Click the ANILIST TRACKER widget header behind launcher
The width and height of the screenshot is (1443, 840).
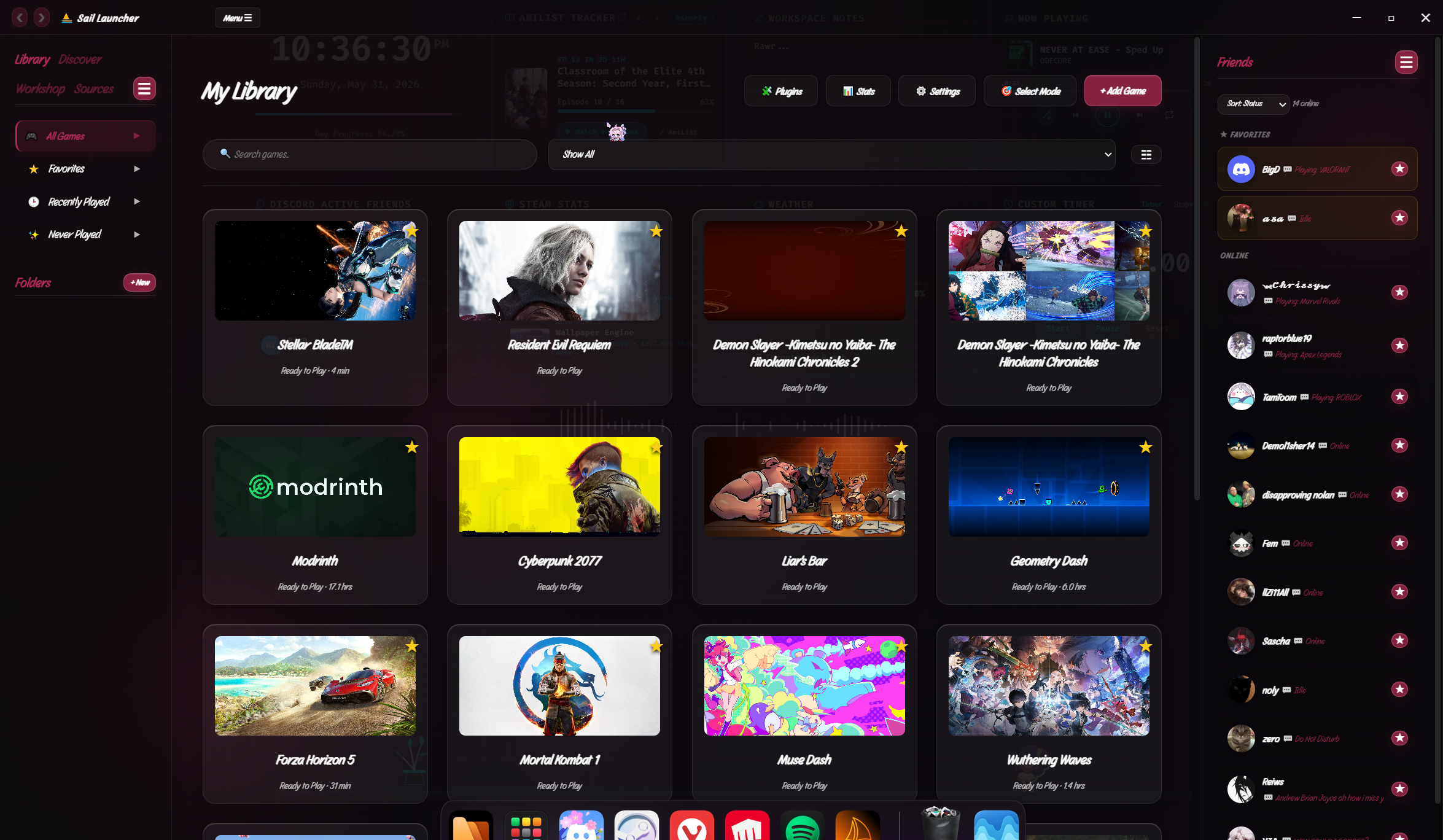[x=566, y=18]
